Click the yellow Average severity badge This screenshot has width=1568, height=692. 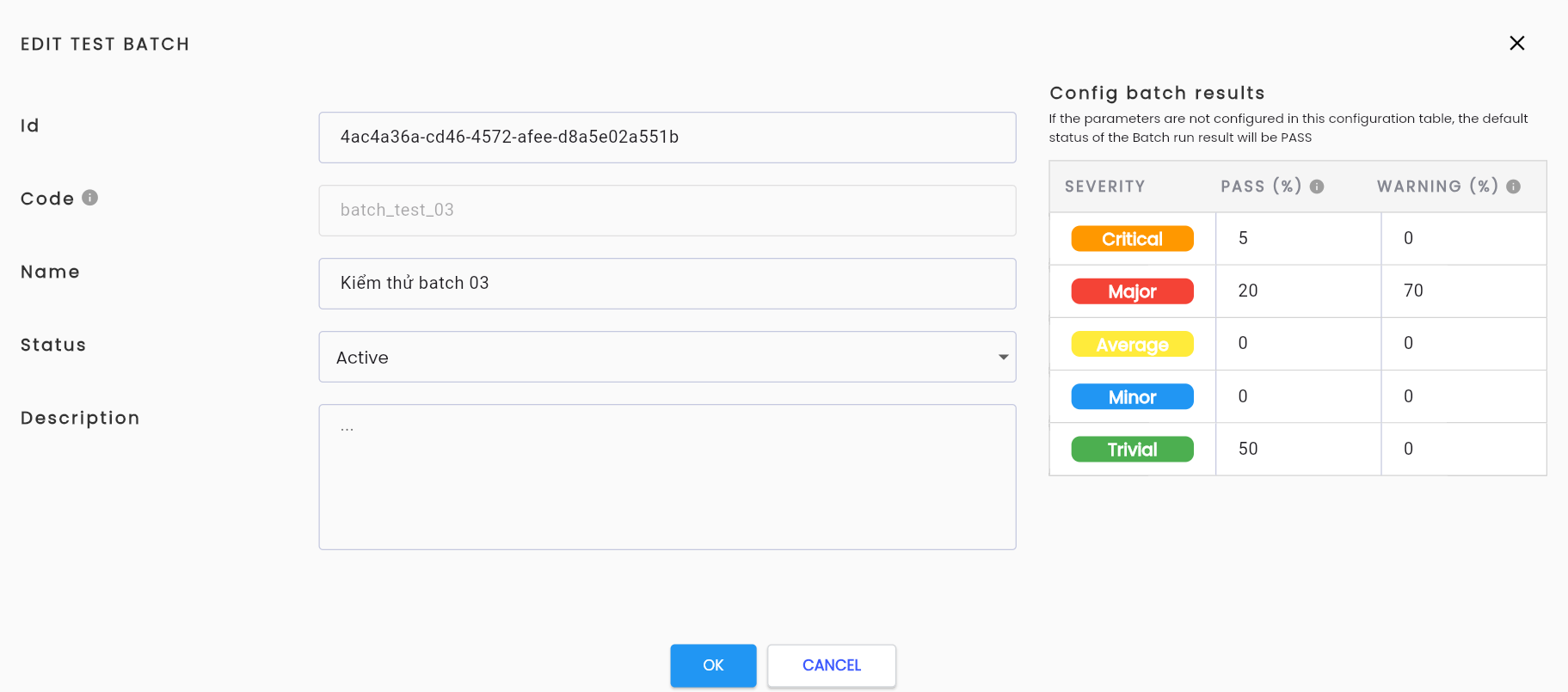[1132, 345]
